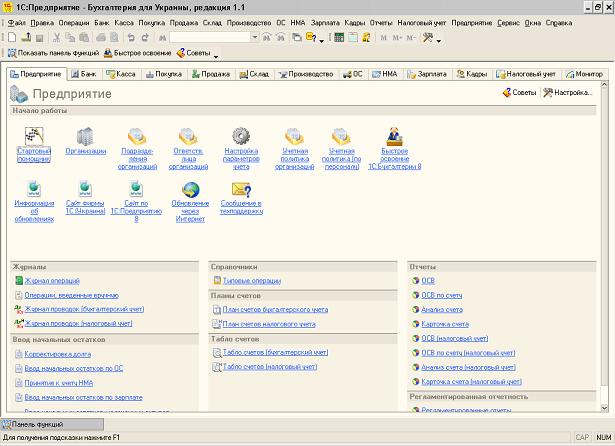Switch to the Налоговый учет tab

[526, 74]
